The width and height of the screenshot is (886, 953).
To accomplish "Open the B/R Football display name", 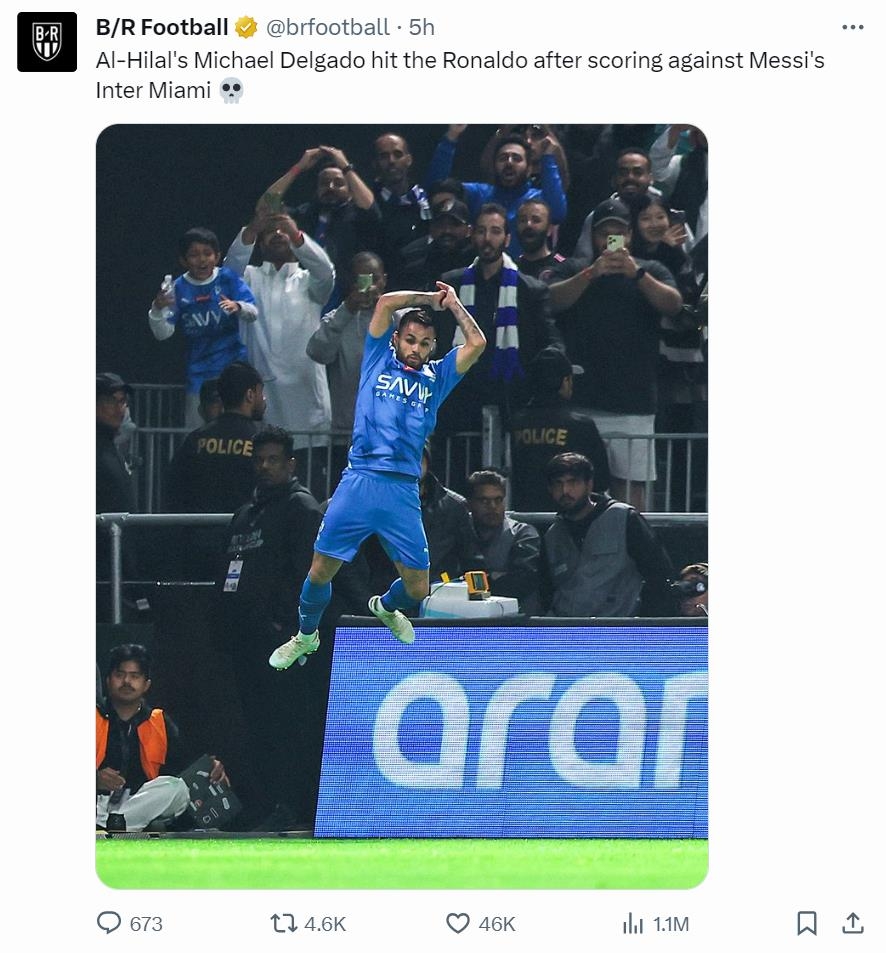I will click(162, 27).
